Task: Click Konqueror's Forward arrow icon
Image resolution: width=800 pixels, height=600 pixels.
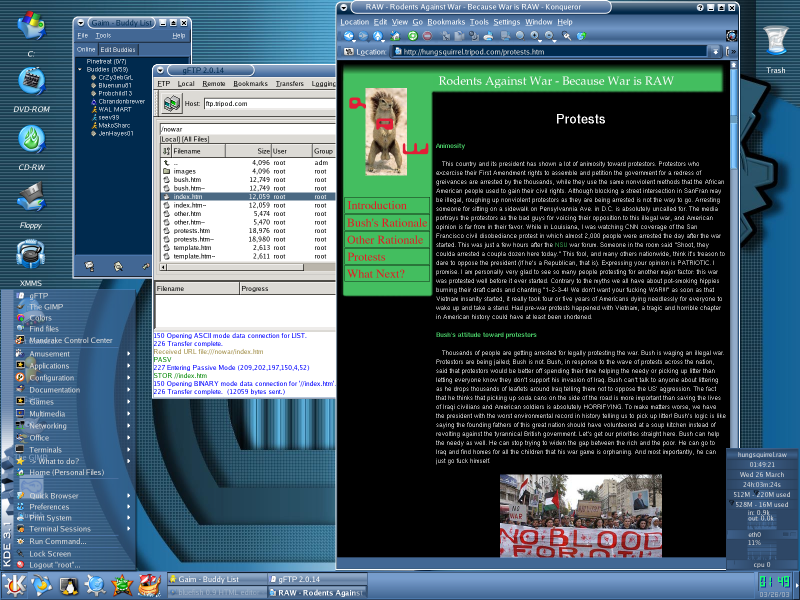Action: pos(363,36)
